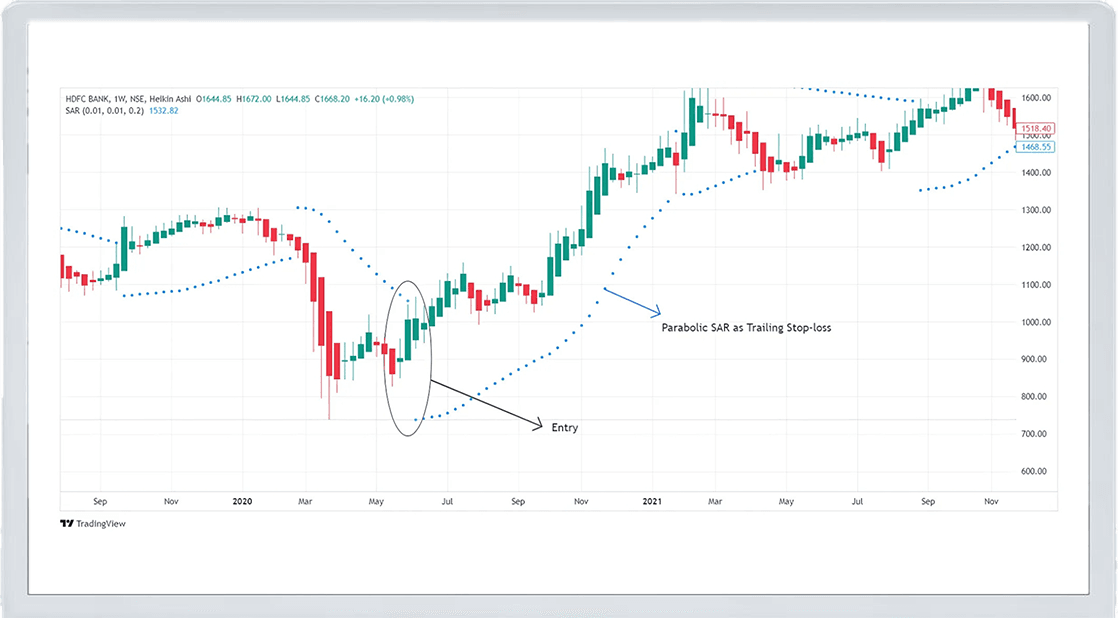This screenshot has height=618, width=1118.
Task: Click the 800.00 level on price axis
Action: pos(1035,397)
